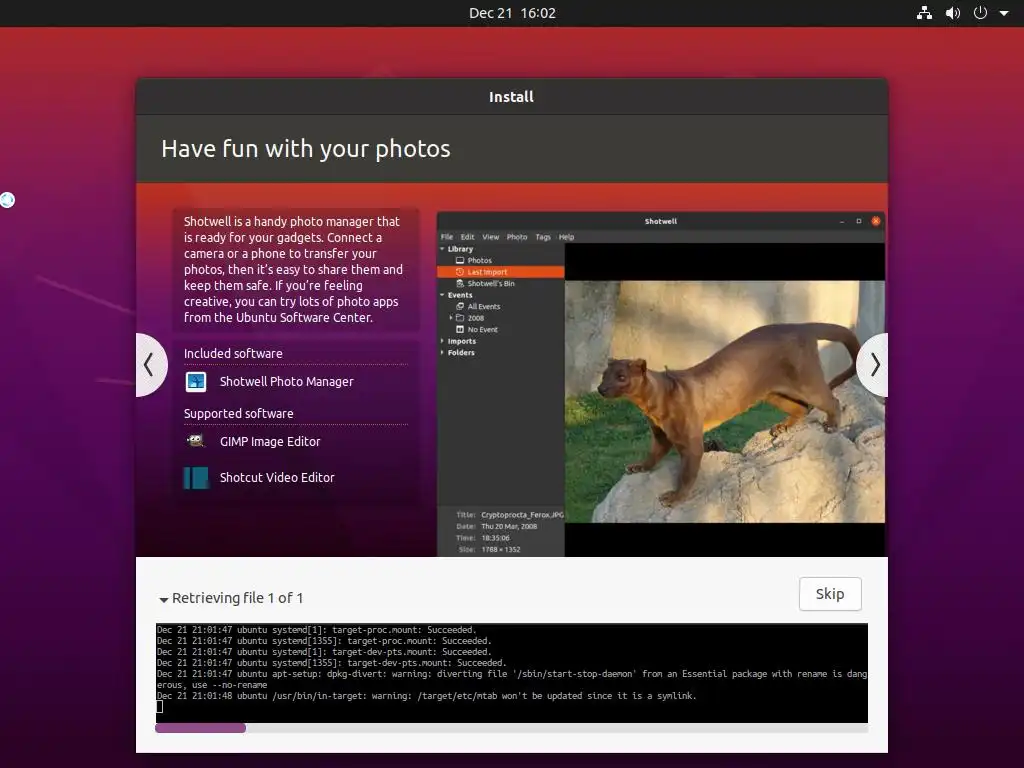
Task: Go to the next slideshow slide
Action: click(874, 364)
